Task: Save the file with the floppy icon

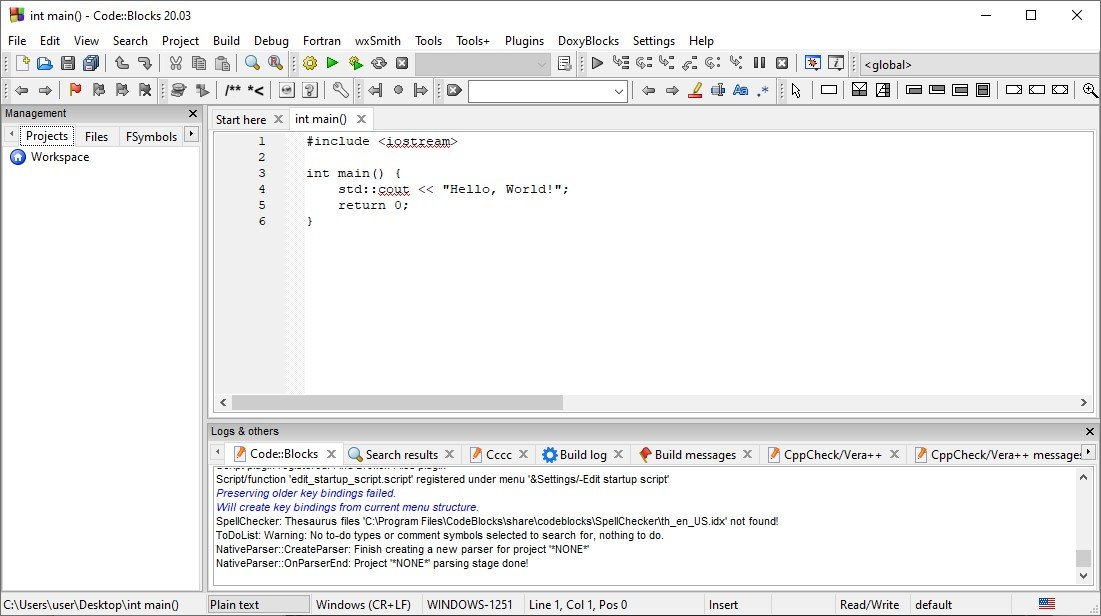Action: (67, 63)
